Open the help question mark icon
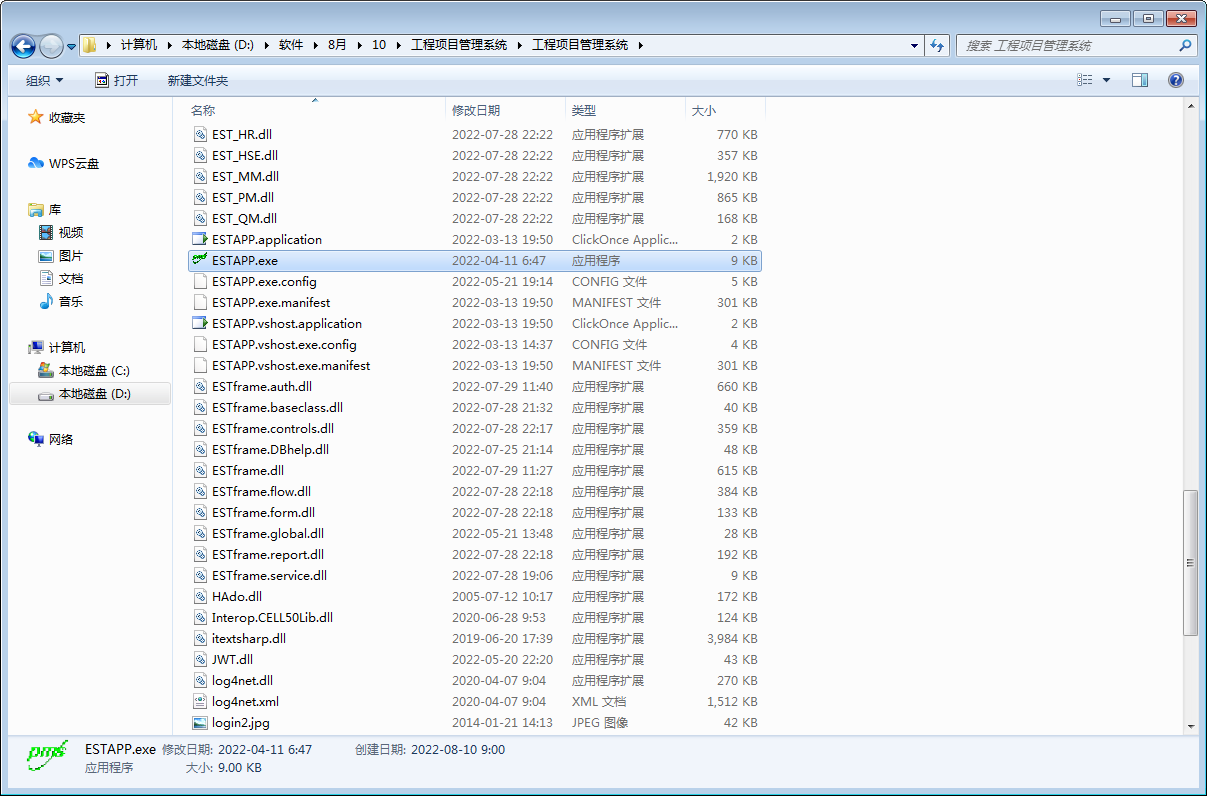Image resolution: width=1207 pixels, height=796 pixels. [1176, 80]
